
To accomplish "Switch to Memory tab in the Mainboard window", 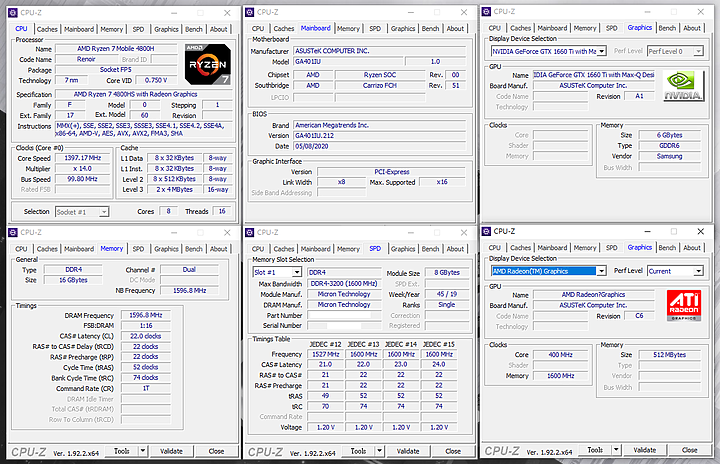I will [349, 28].
